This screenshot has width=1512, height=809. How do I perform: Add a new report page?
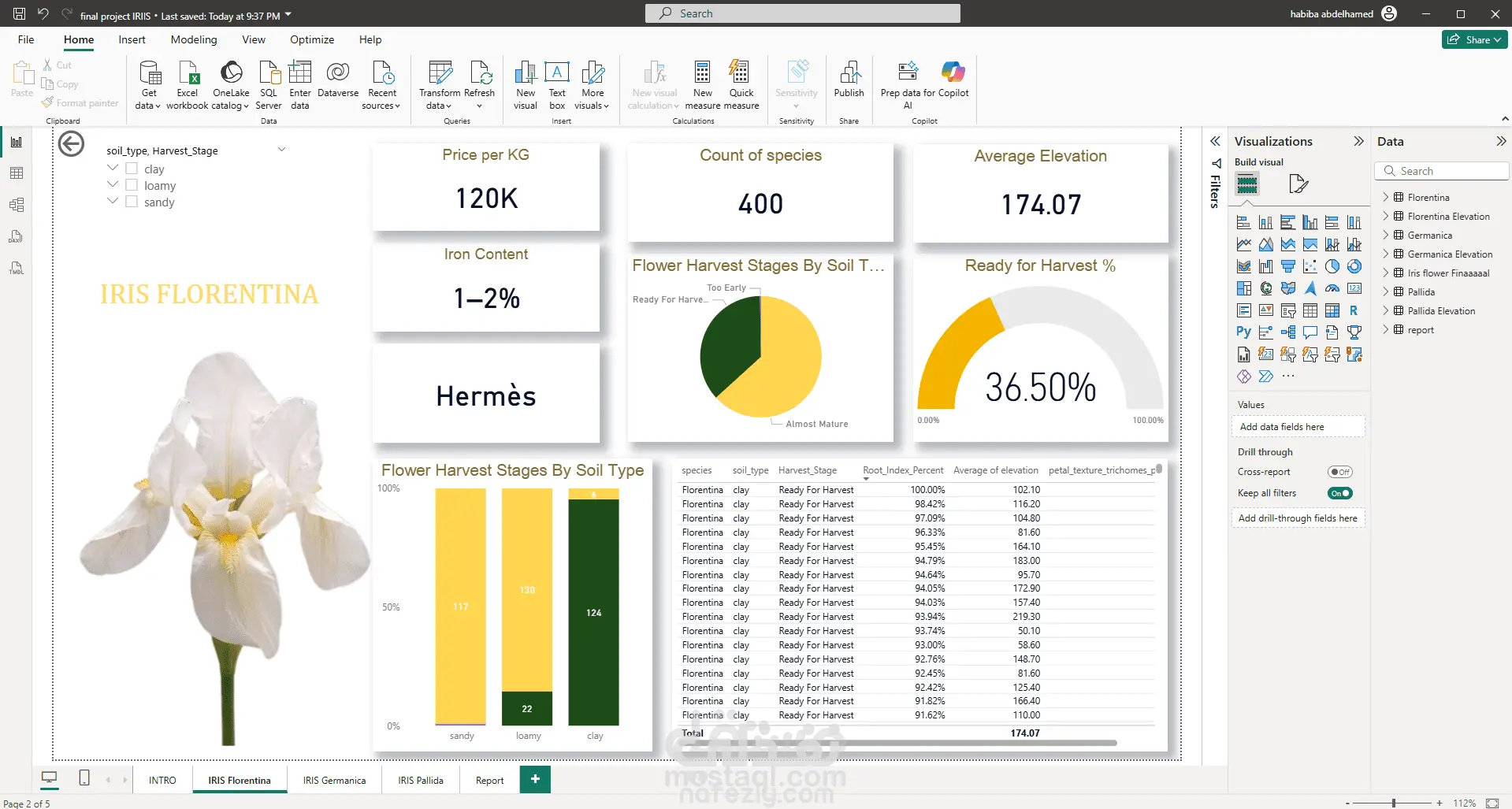pos(535,779)
